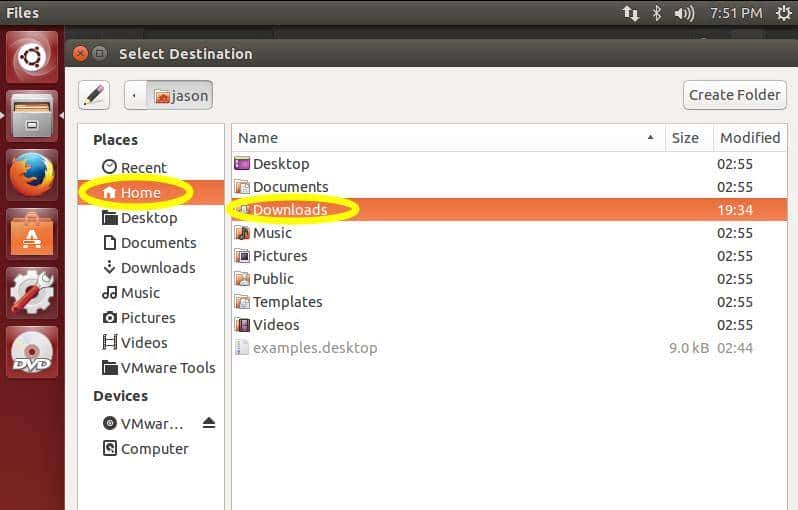Image resolution: width=798 pixels, height=510 pixels.
Task: Select Music in Places sidebar
Action: point(151,293)
